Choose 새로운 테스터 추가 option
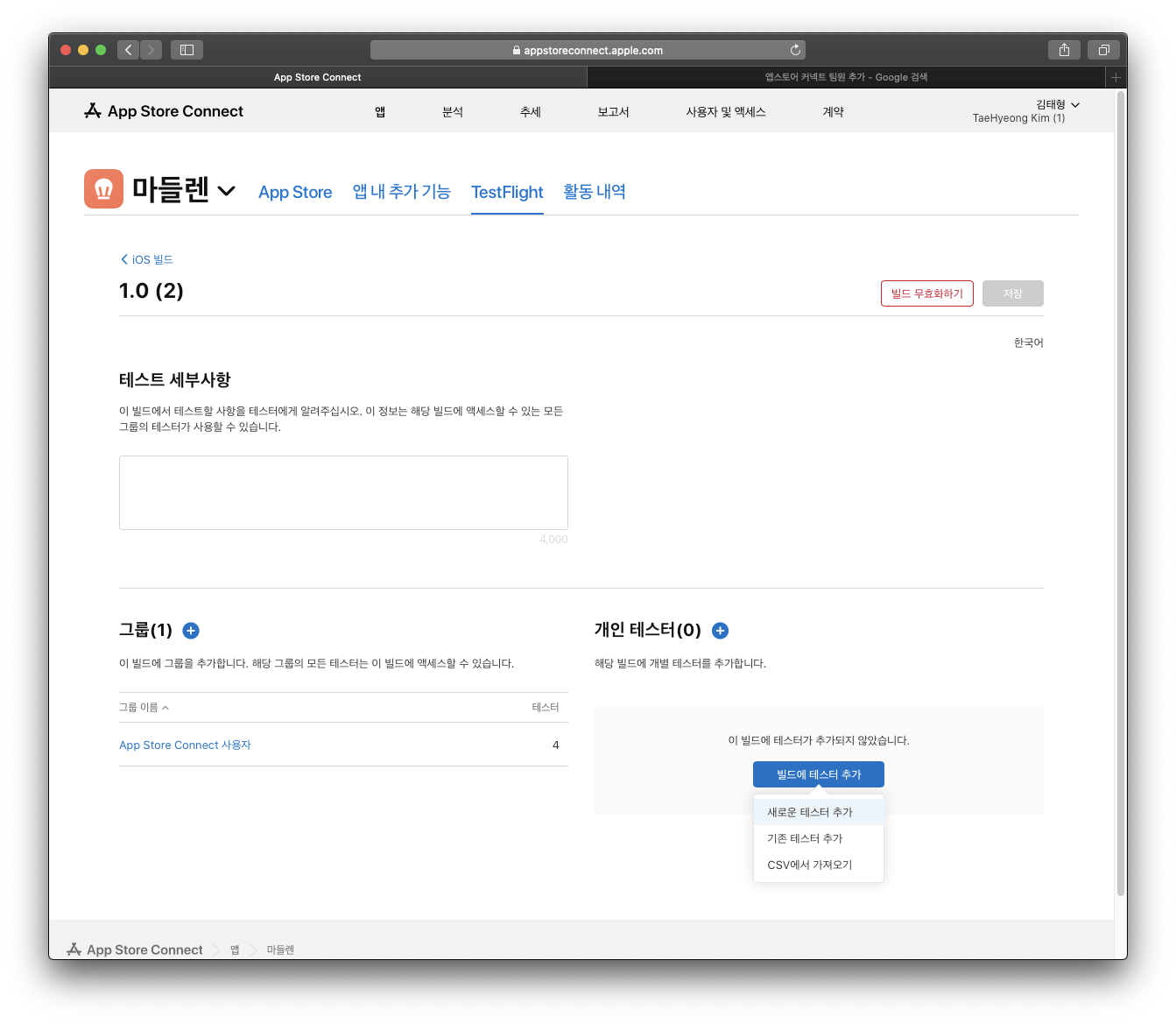 819,812
